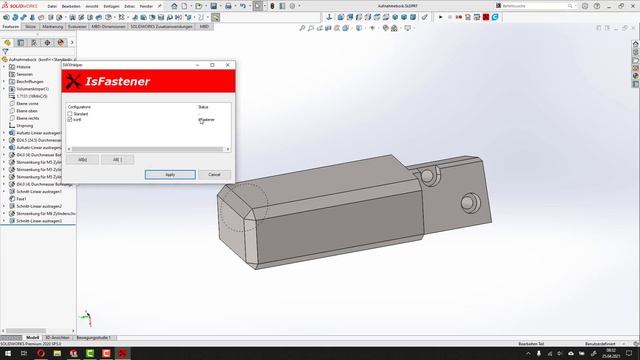This screenshot has width=640, height=360.
Task: Expand the Volumenkörper(1) tree node
Action: [4, 89]
